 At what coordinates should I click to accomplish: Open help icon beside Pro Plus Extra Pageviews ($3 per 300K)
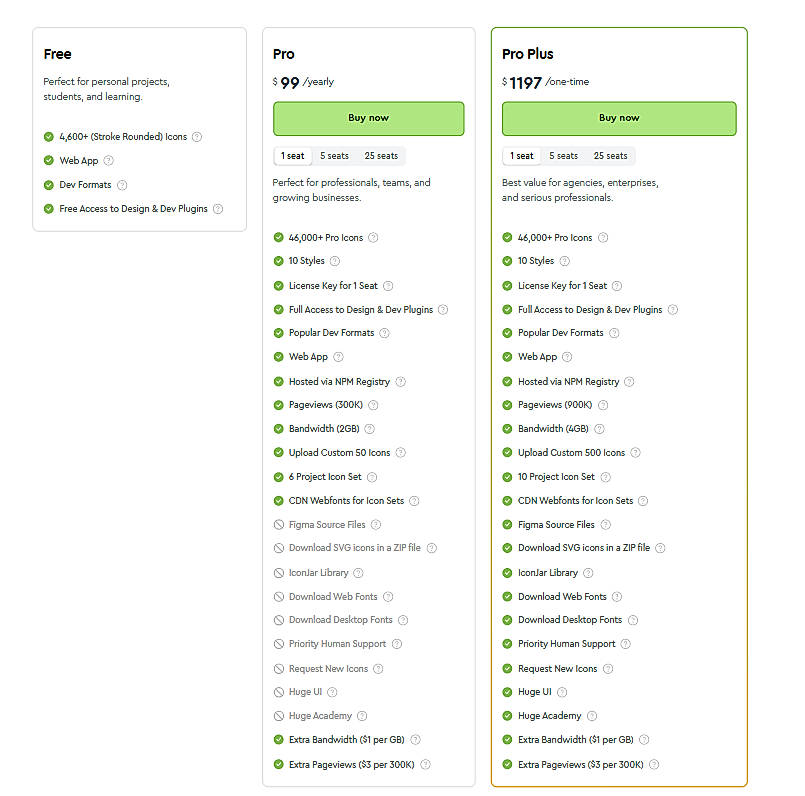click(x=654, y=764)
